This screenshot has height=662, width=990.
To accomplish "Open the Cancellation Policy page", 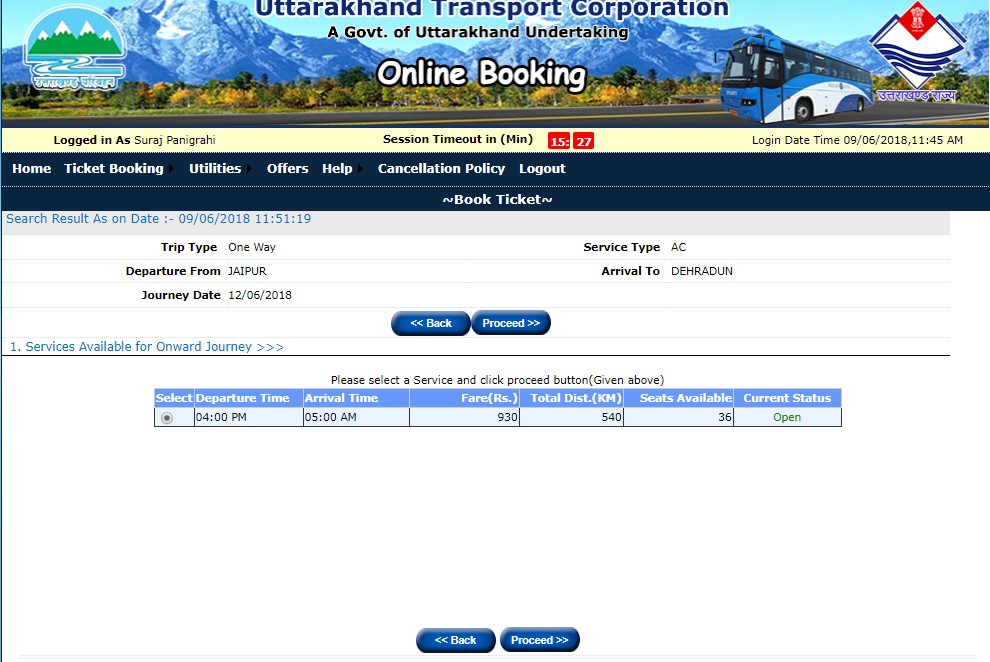I will coord(441,168).
